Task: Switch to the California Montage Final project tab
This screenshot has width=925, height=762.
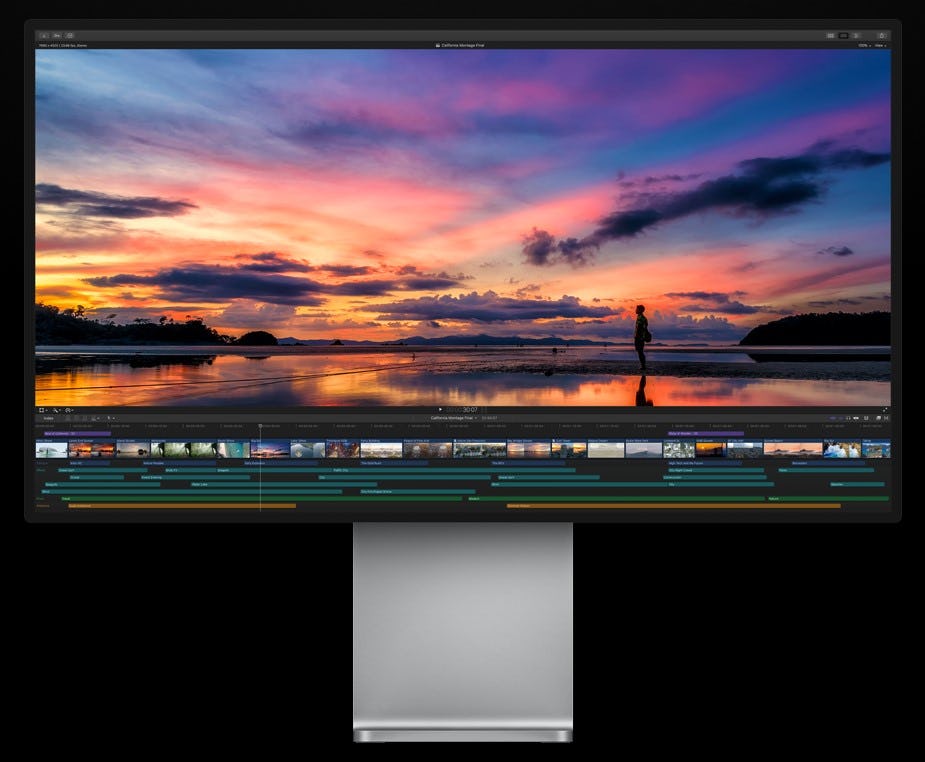Action: click(450, 419)
